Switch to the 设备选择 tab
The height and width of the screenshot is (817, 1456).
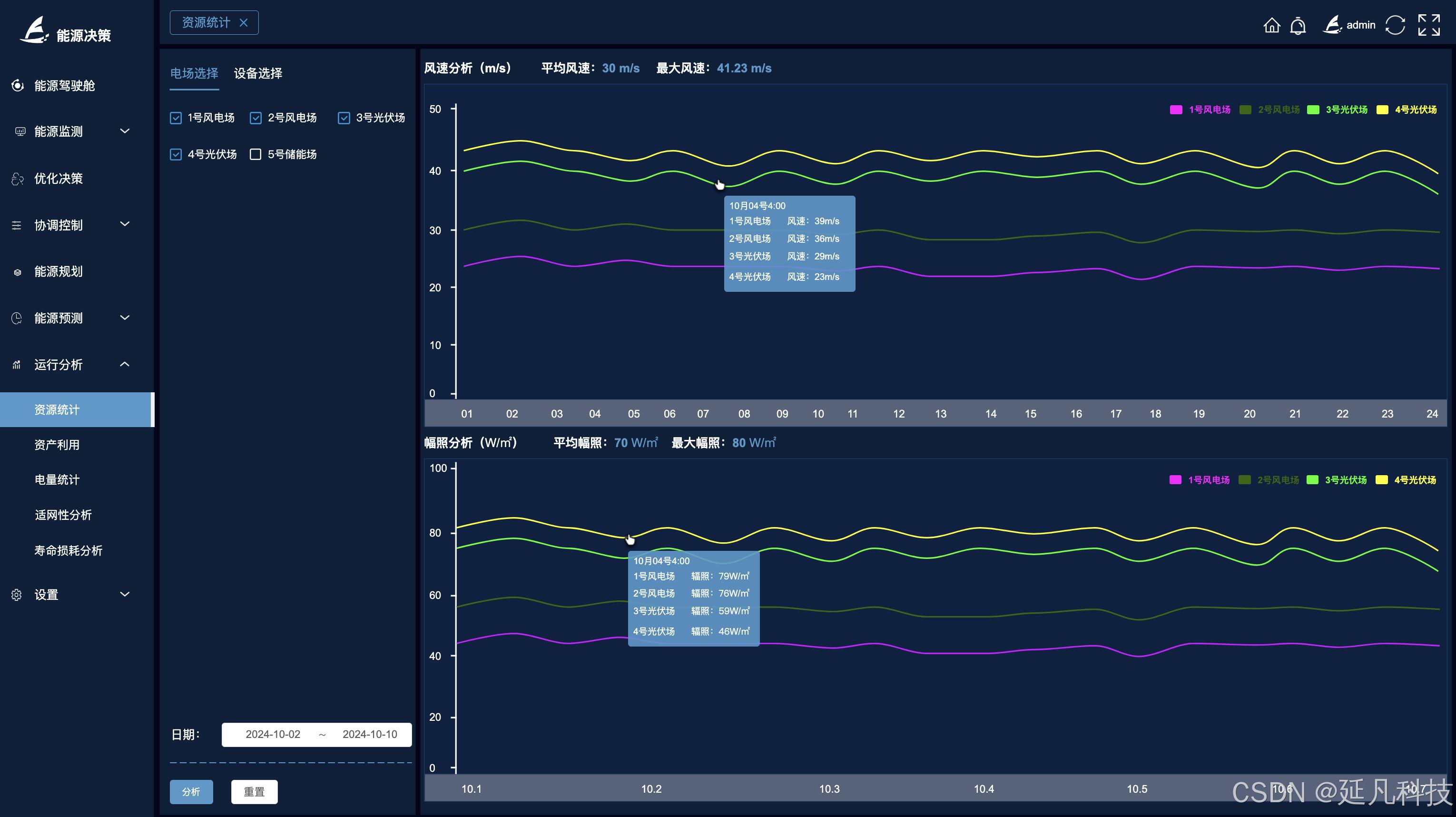(258, 73)
